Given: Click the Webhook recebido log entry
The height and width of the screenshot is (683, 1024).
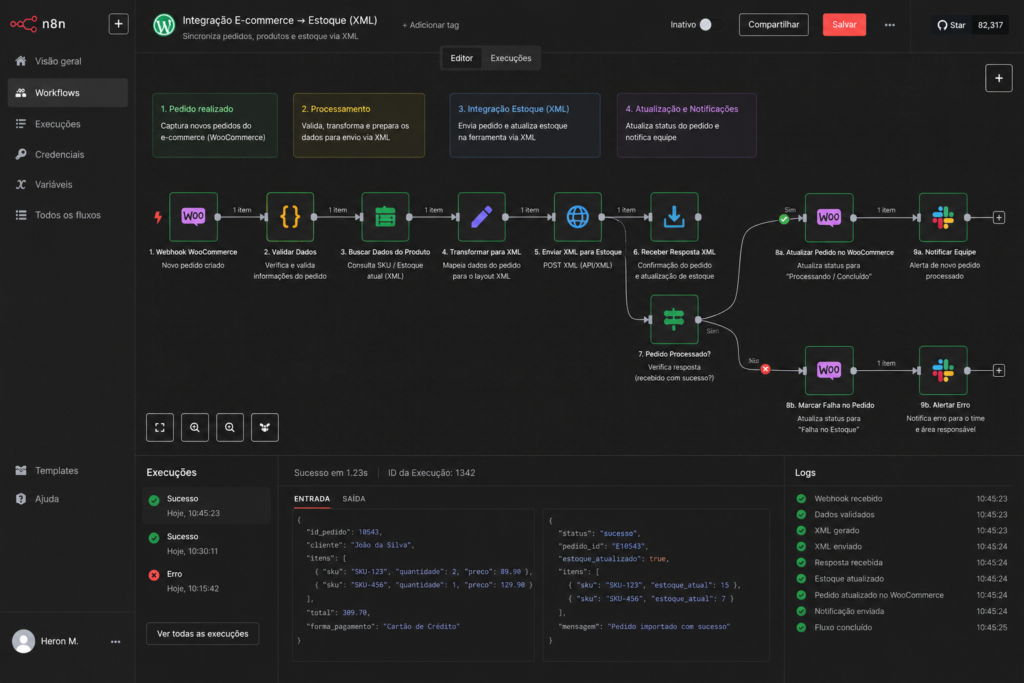Looking at the screenshot, I should (x=901, y=498).
